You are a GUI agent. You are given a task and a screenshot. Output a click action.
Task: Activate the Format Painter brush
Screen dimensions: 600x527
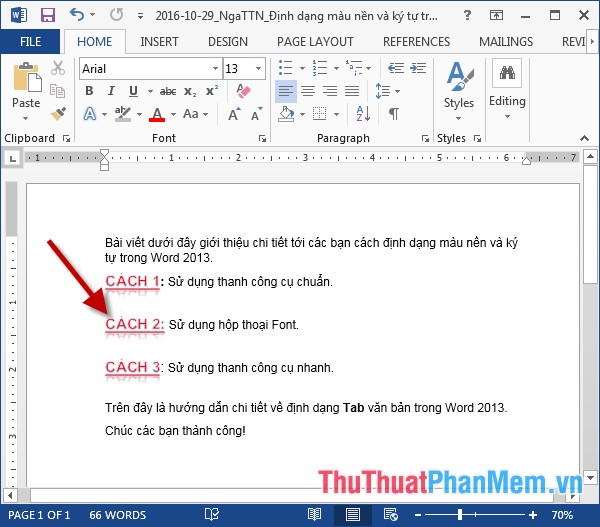[58, 114]
